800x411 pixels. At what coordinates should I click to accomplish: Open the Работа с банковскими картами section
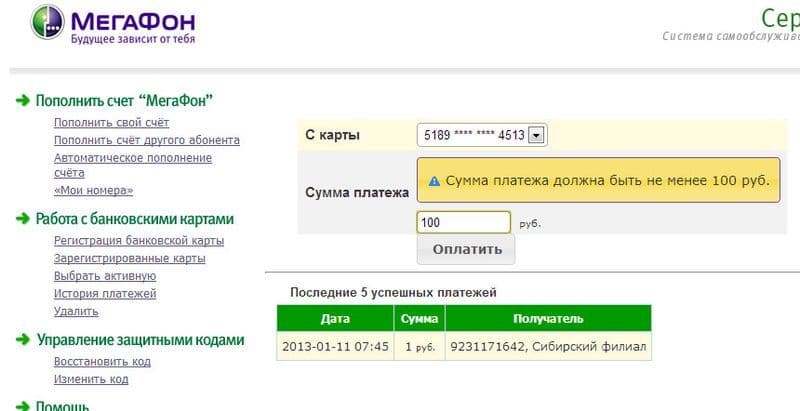point(135,219)
